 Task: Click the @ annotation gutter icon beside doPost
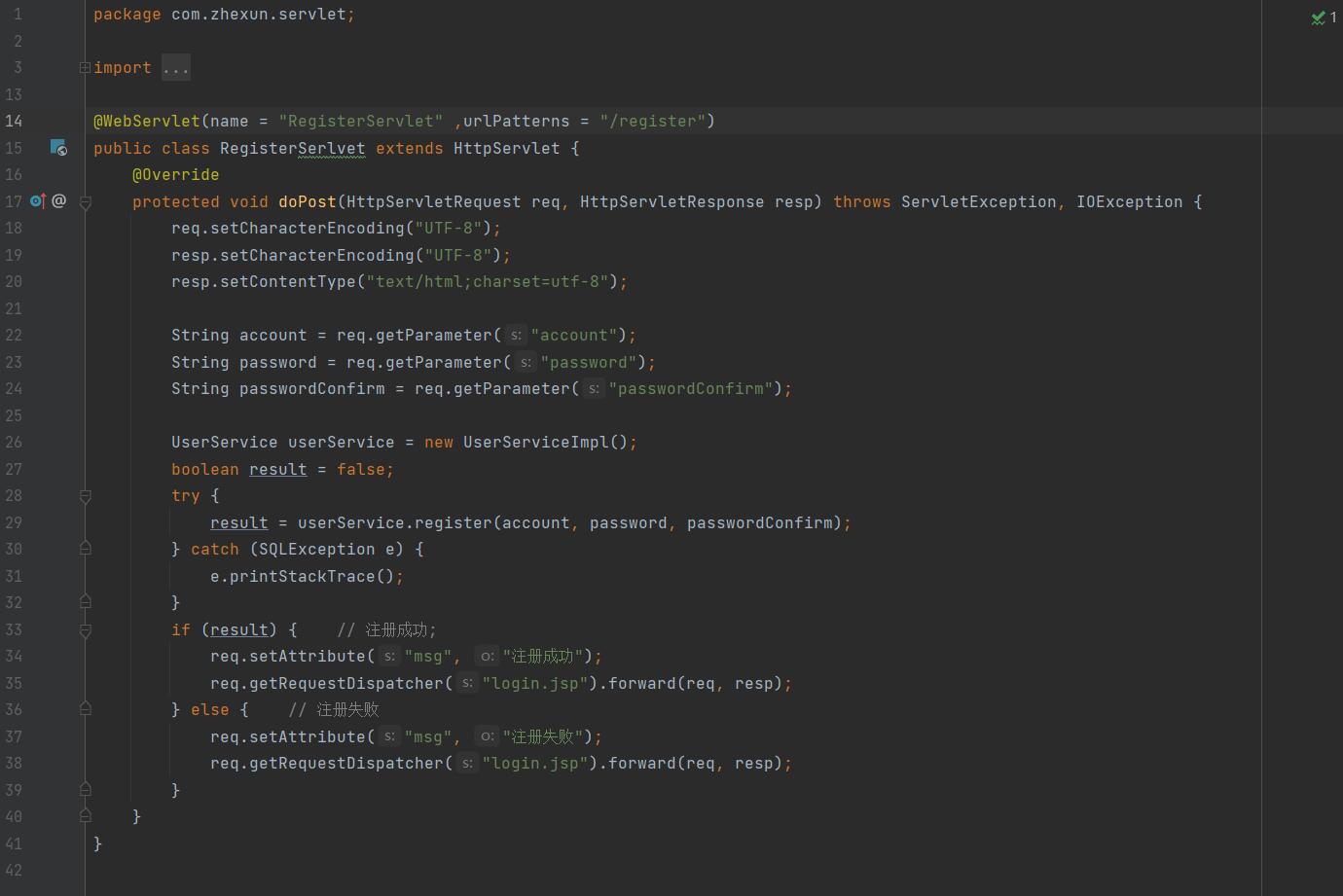coord(59,201)
